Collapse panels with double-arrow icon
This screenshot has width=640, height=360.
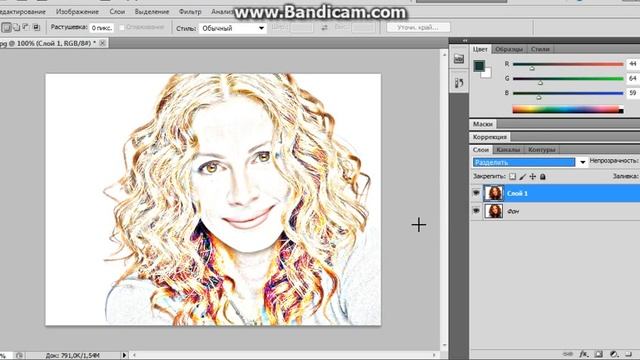(465, 40)
